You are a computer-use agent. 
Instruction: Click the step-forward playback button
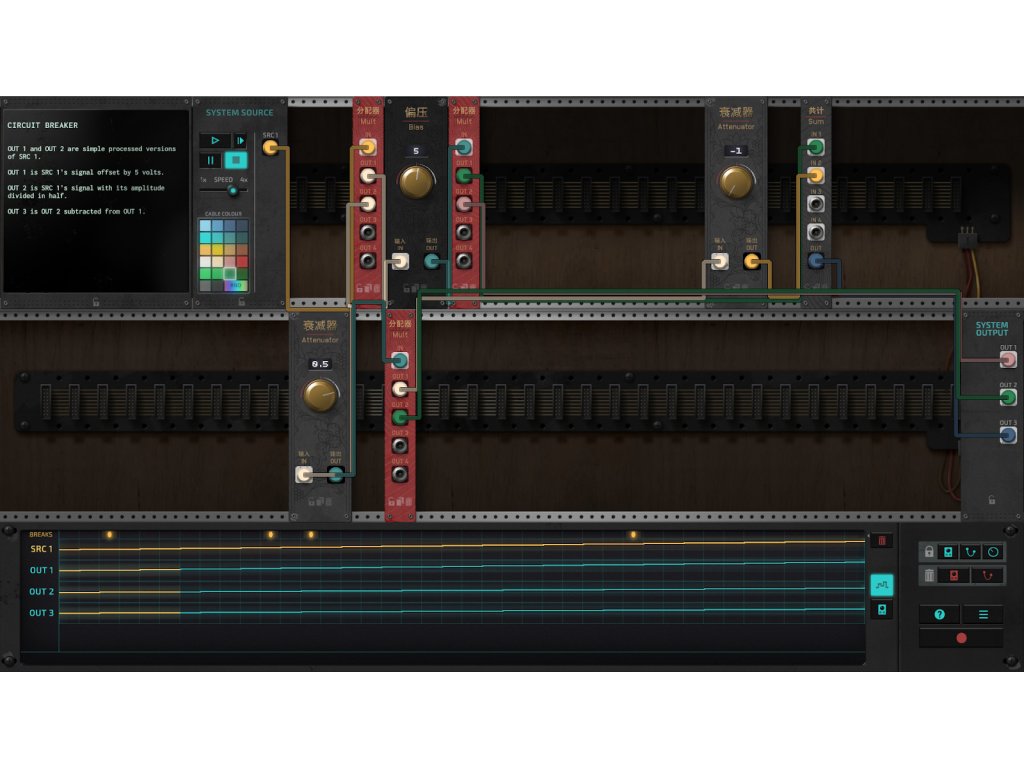click(x=240, y=141)
